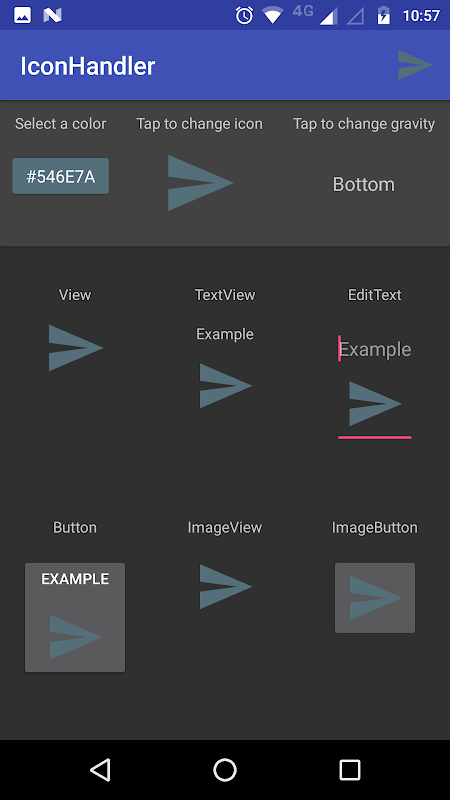Tap the picture notification icon in status bar

[22, 15]
